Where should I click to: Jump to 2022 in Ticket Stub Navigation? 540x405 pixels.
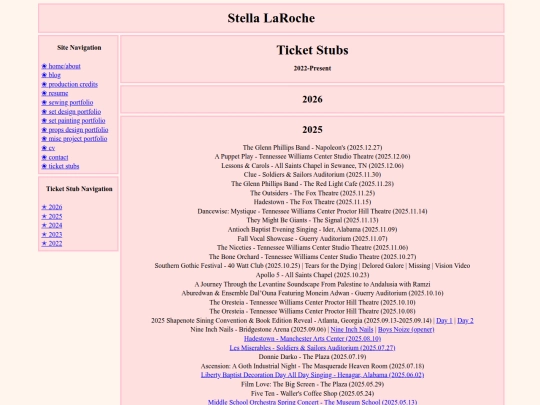(x=52, y=243)
